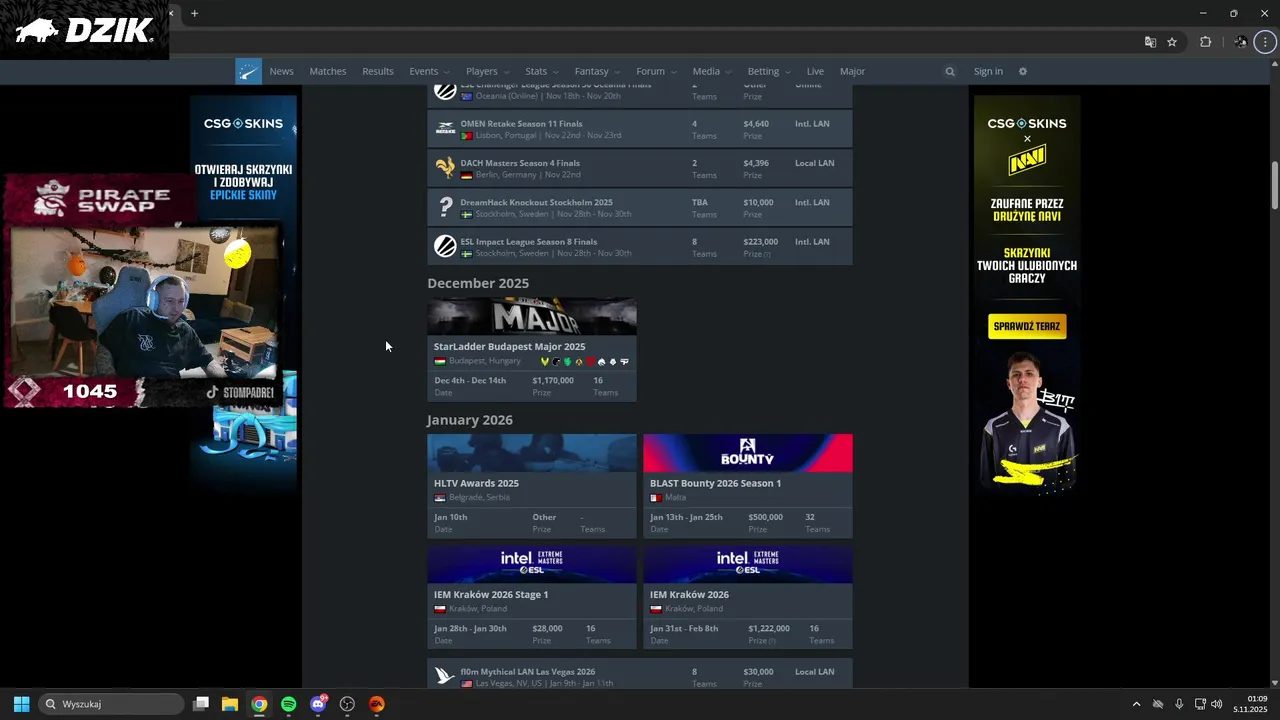
Task: Click the Sign in link
Action: (x=988, y=71)
